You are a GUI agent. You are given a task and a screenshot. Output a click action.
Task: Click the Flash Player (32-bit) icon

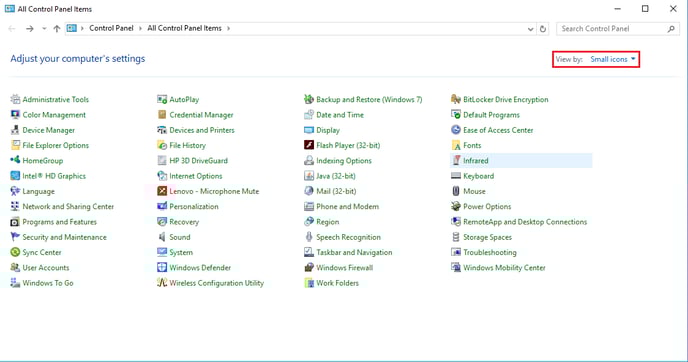click(x=309, y=145)
